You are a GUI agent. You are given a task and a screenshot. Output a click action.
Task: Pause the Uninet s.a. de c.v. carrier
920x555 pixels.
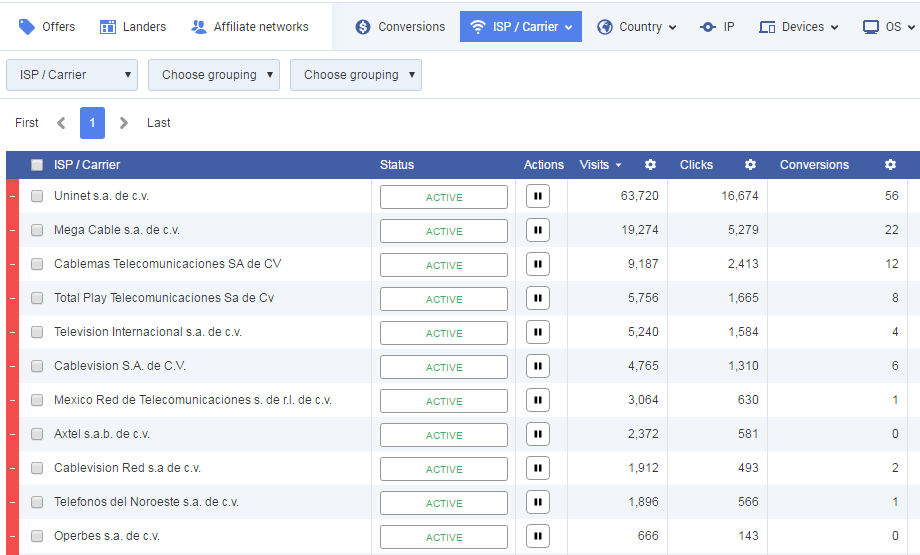click(x=537, y=196)
